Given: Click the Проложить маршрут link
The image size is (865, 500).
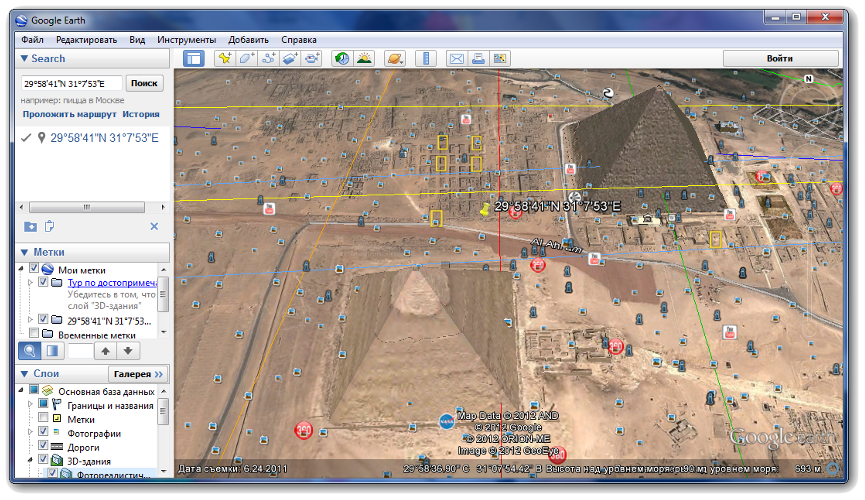Looking at the screenshot, I should click(68, 115).
